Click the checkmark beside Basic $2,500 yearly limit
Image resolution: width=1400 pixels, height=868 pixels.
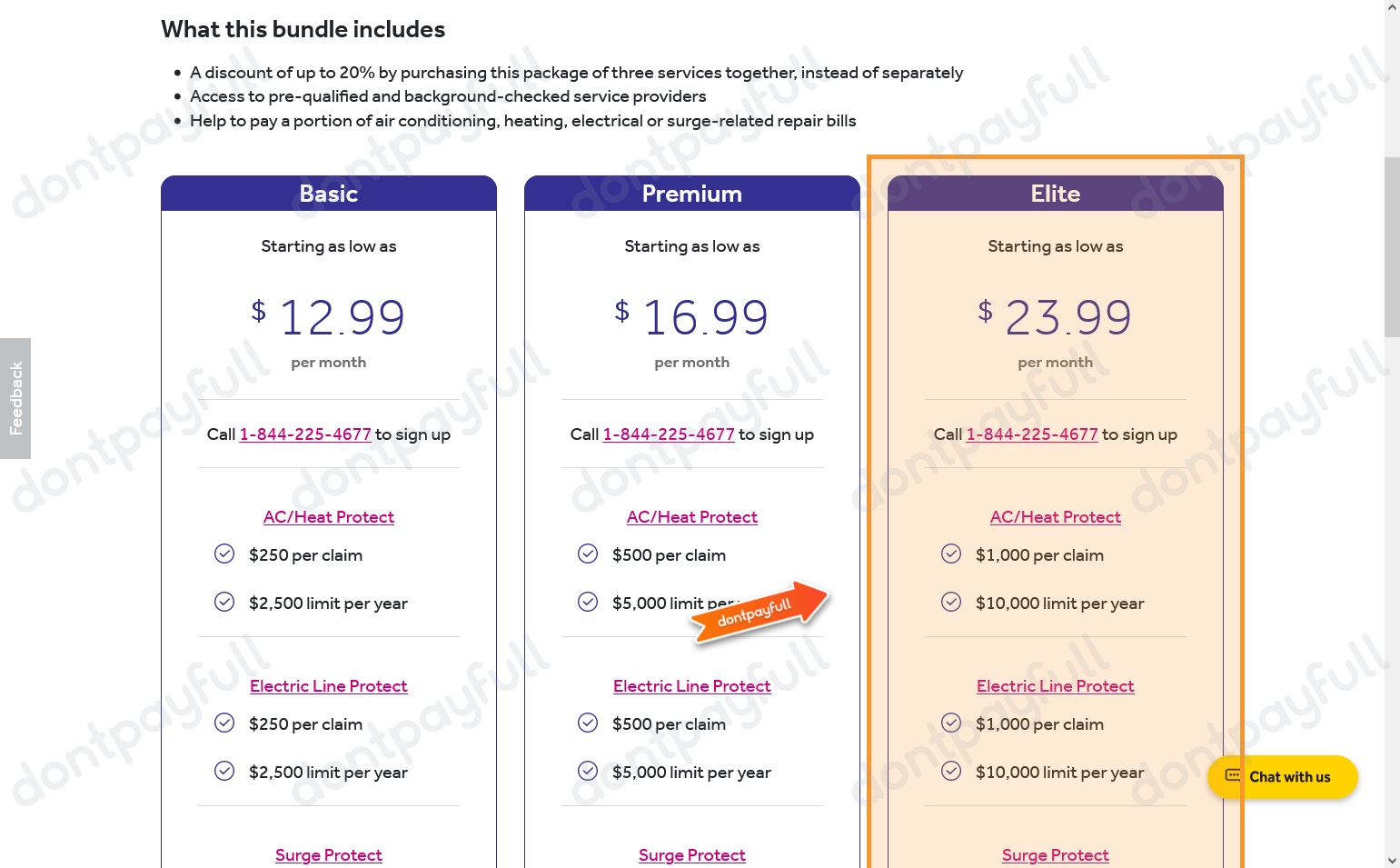coord(224,602)
